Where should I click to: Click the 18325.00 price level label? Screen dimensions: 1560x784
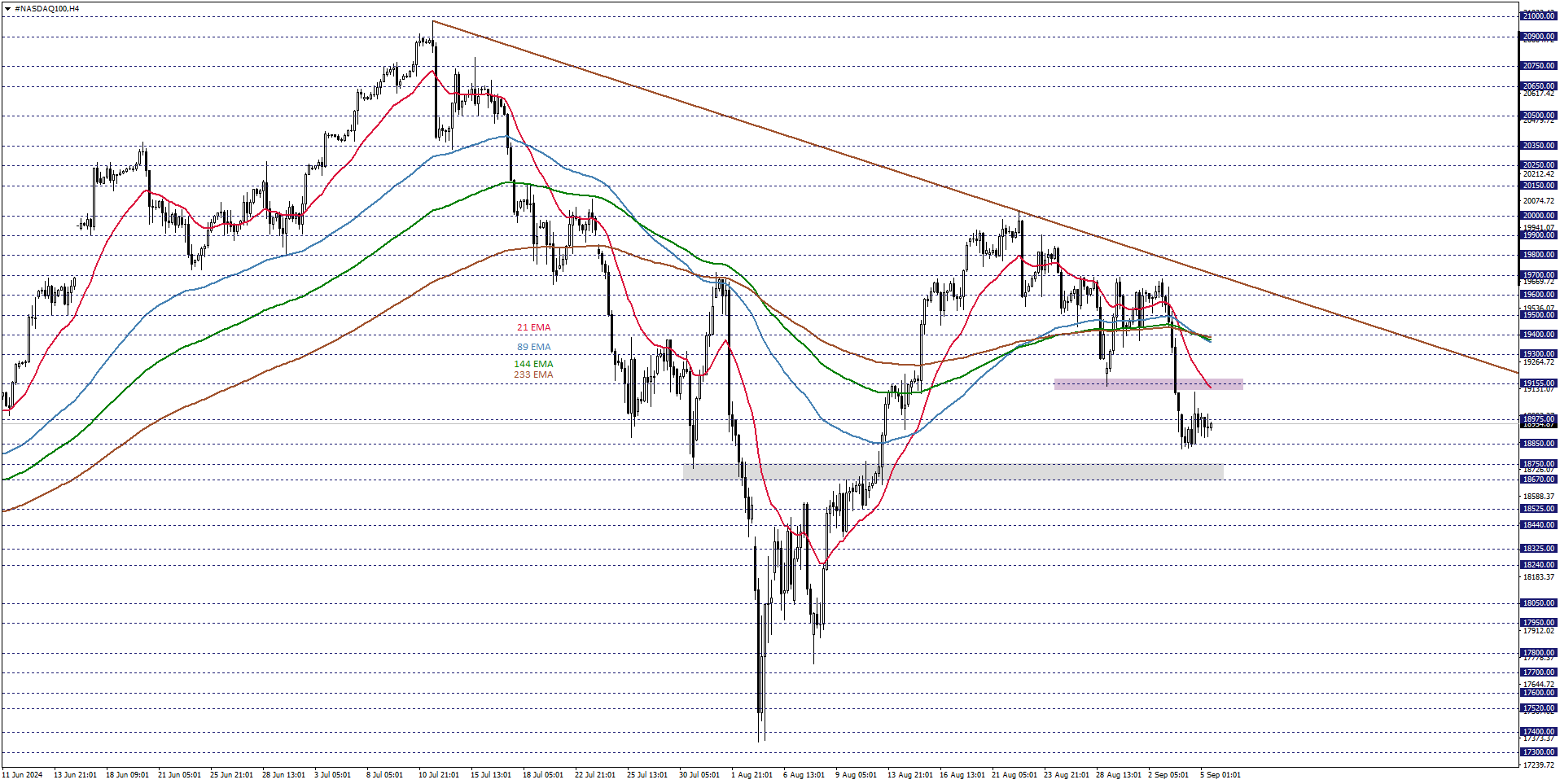(1538, 549)
